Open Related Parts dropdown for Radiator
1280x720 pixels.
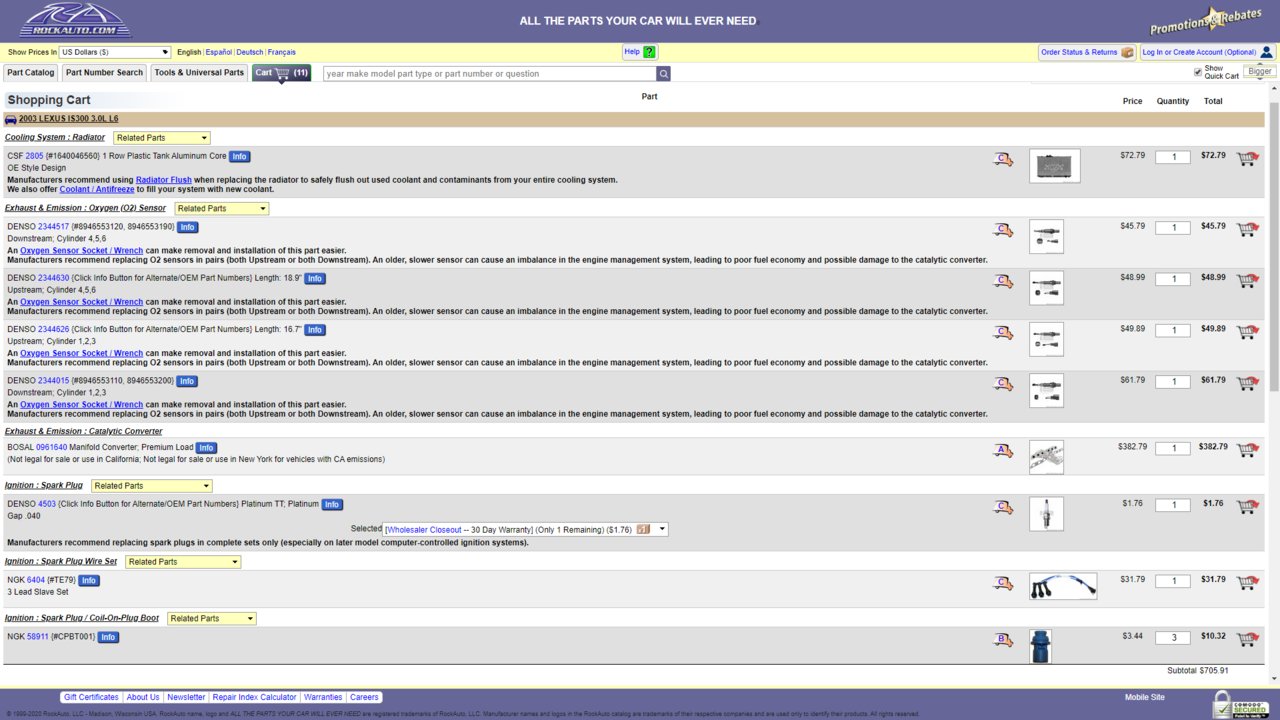tap(162, 138)
